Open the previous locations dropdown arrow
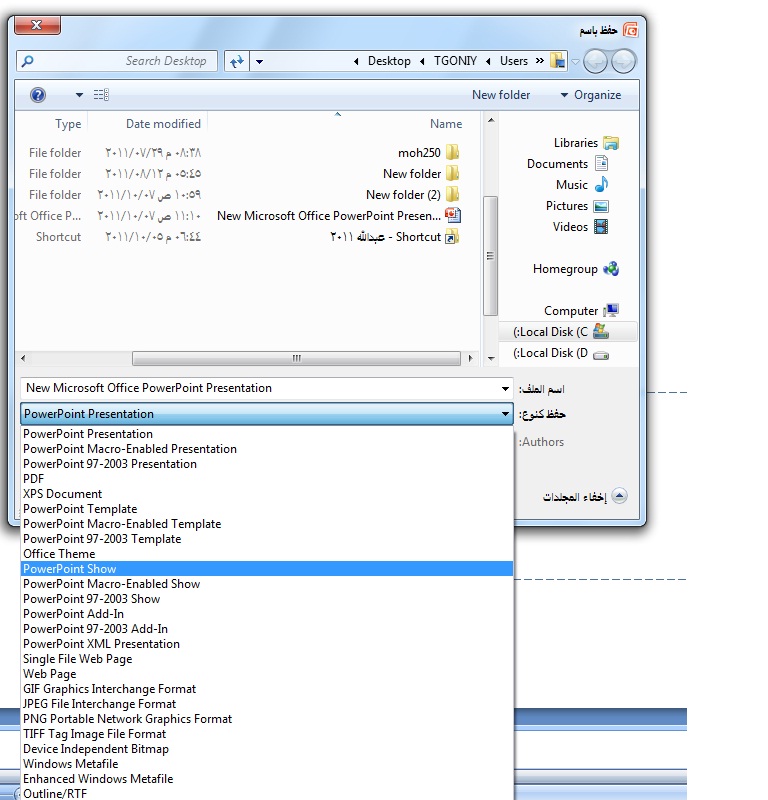This screenshot has width=768, height=800. point(259,62)
